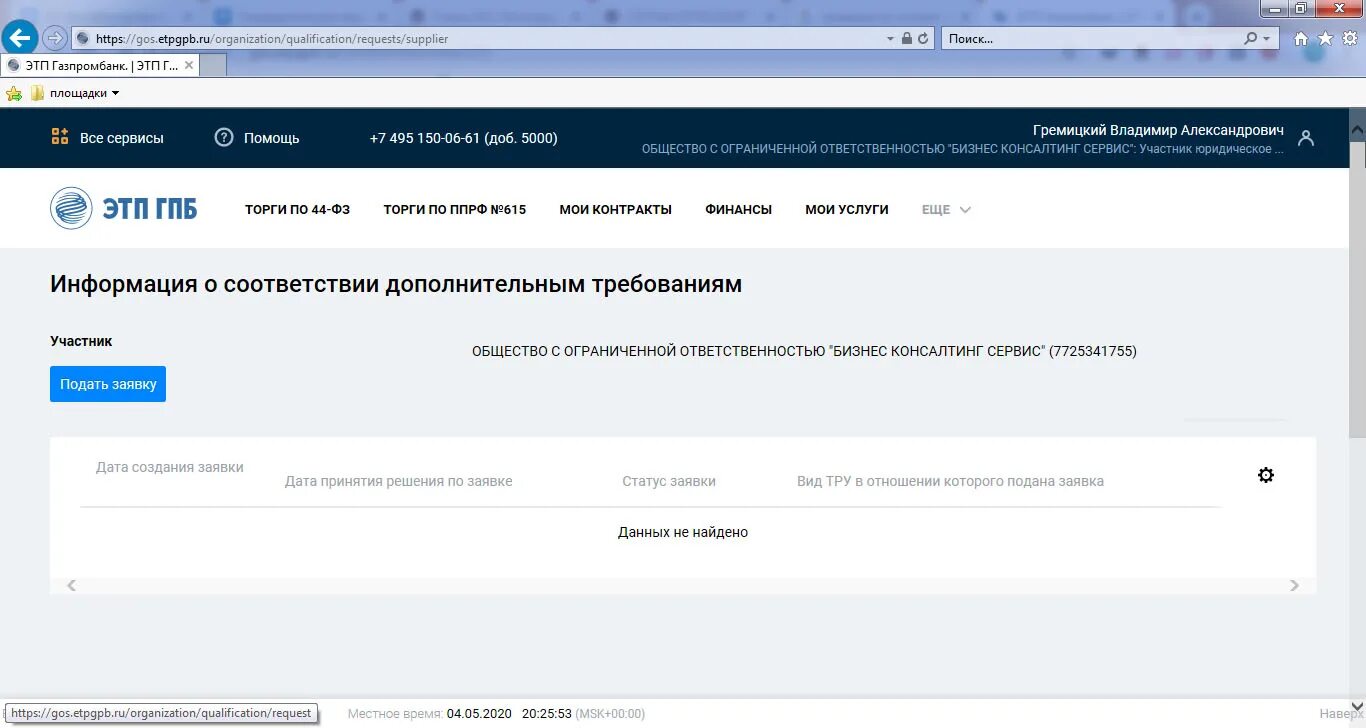Open table settings gear icon
Screen dimensions: 1366x728
1266,475
